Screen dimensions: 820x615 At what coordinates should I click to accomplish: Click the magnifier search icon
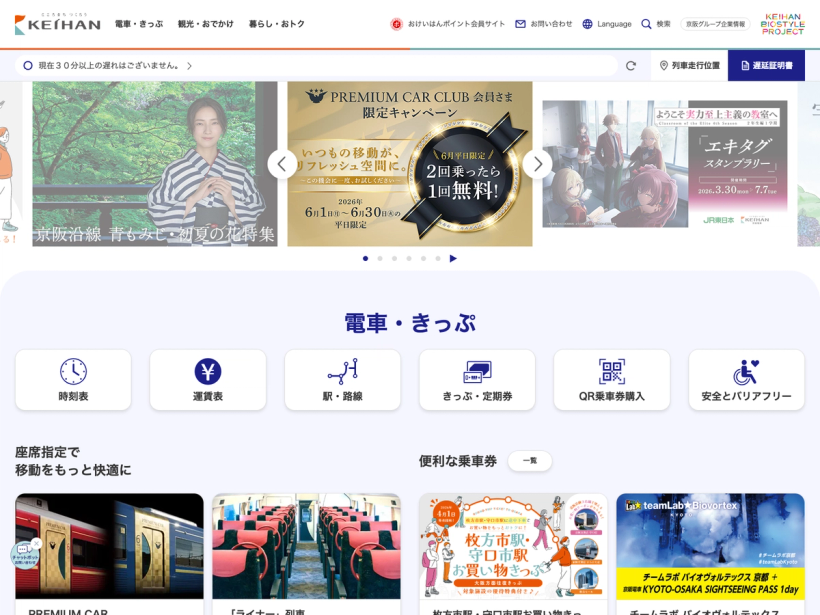(x=646, y=24)
